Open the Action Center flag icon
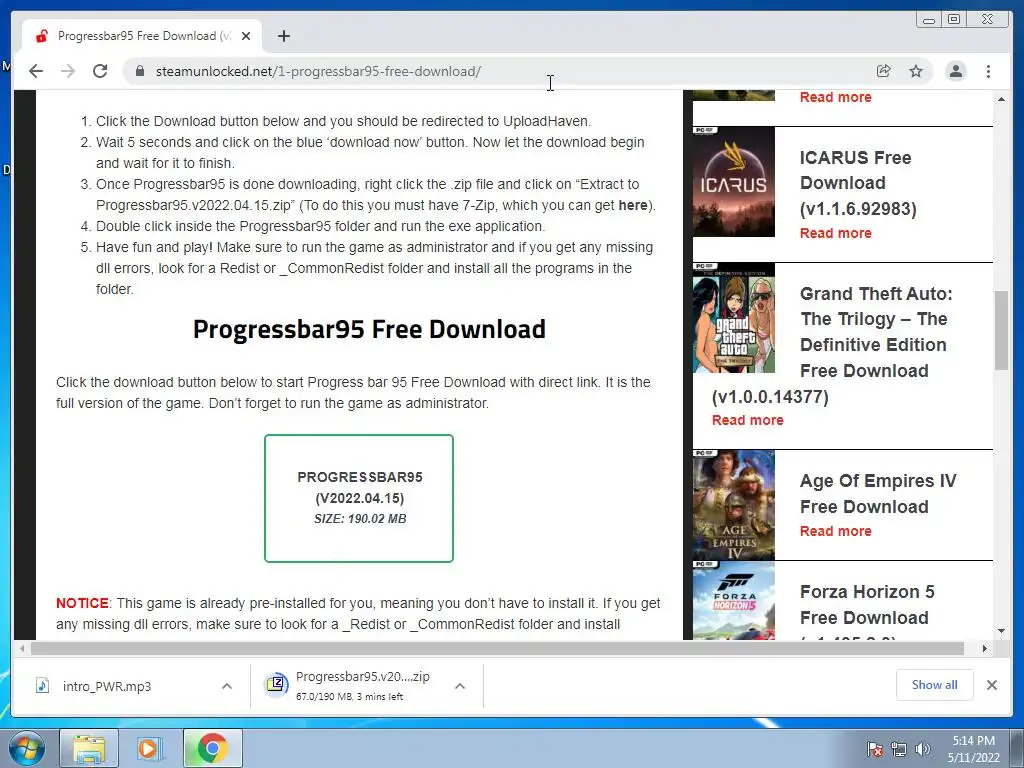 coord(874,749)
